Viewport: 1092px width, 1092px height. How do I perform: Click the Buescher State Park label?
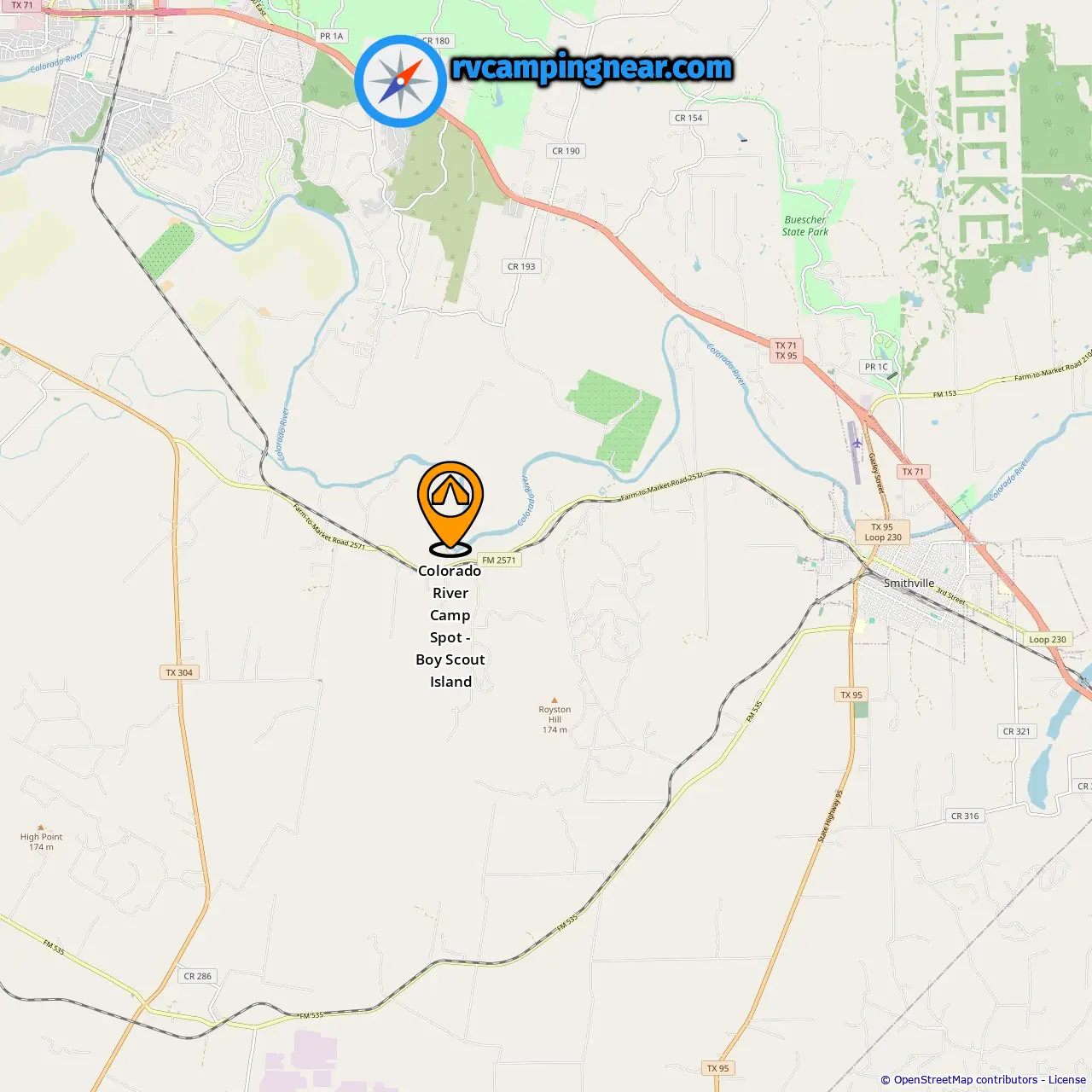click(x=805, y=225)
